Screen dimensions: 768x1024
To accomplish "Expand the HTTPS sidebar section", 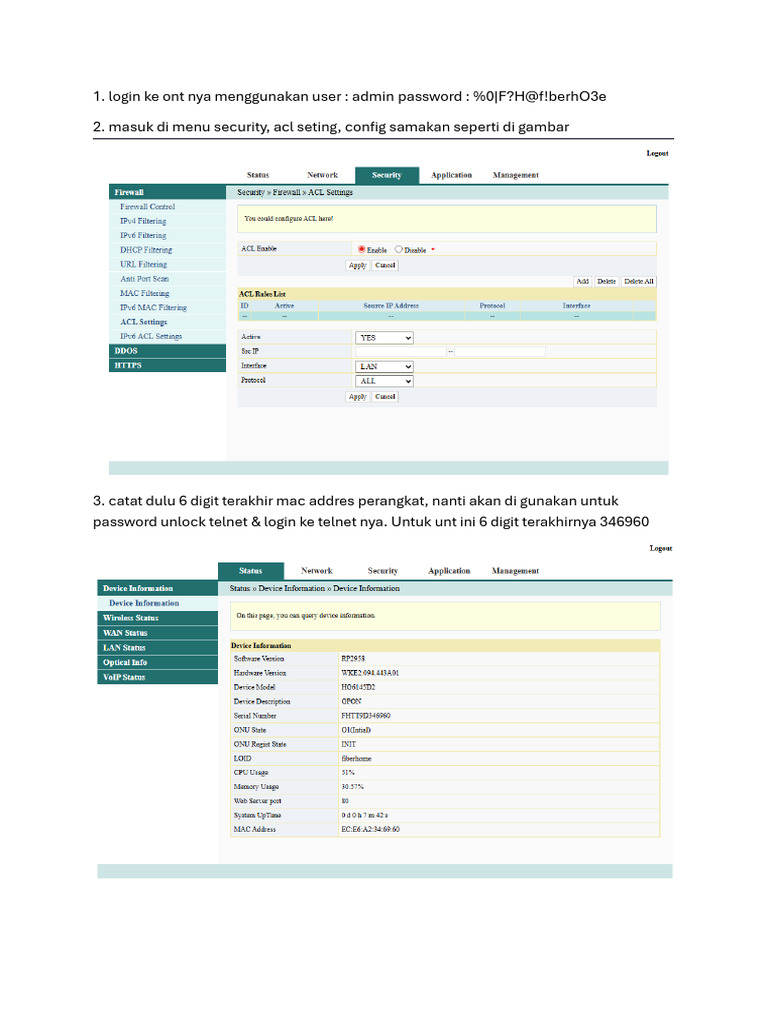I will pos(167,365).
